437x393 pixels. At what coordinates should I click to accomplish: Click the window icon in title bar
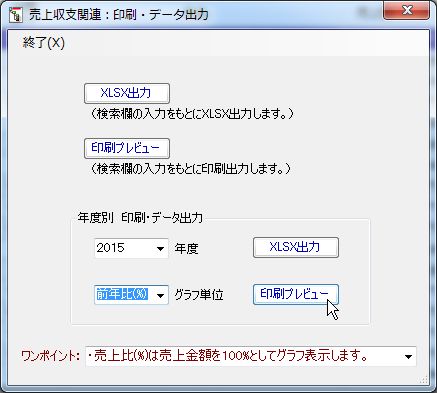coord(15,15)
